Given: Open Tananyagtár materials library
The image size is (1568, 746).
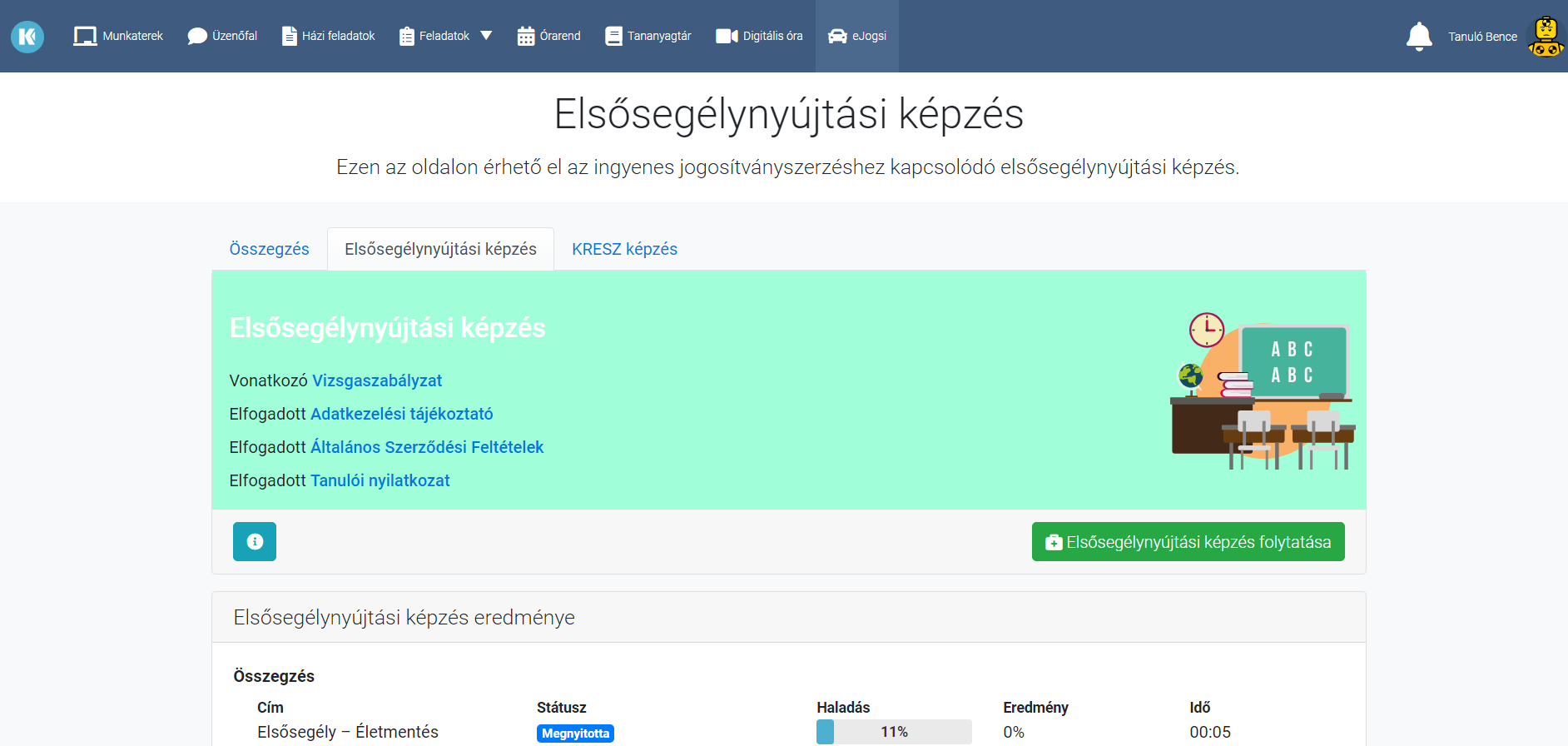Looking at the screenshot, I should 648,36.
